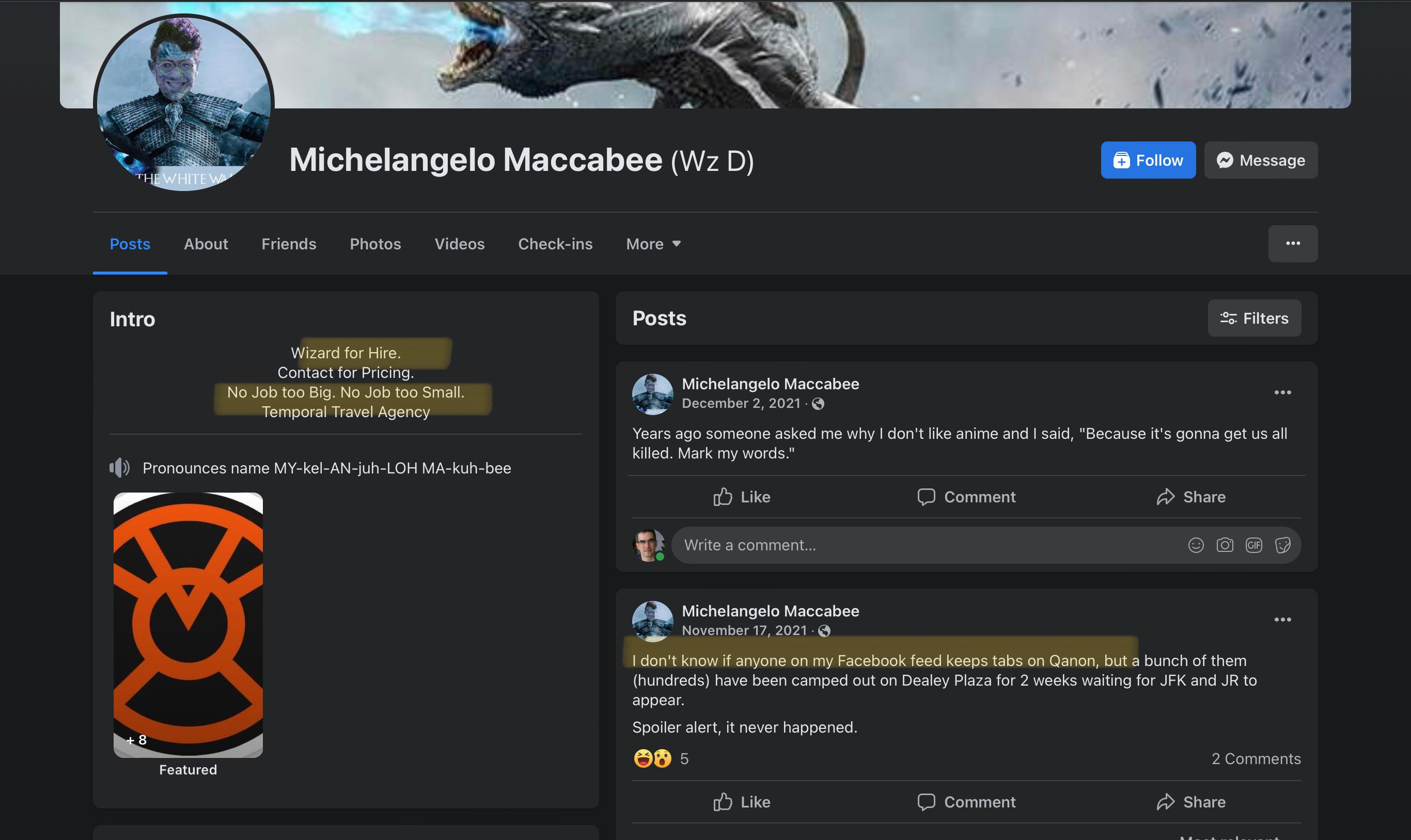This screenshot has width=1411, height=840.
Task: Go to the Photos tab
Action: (375, 244)
